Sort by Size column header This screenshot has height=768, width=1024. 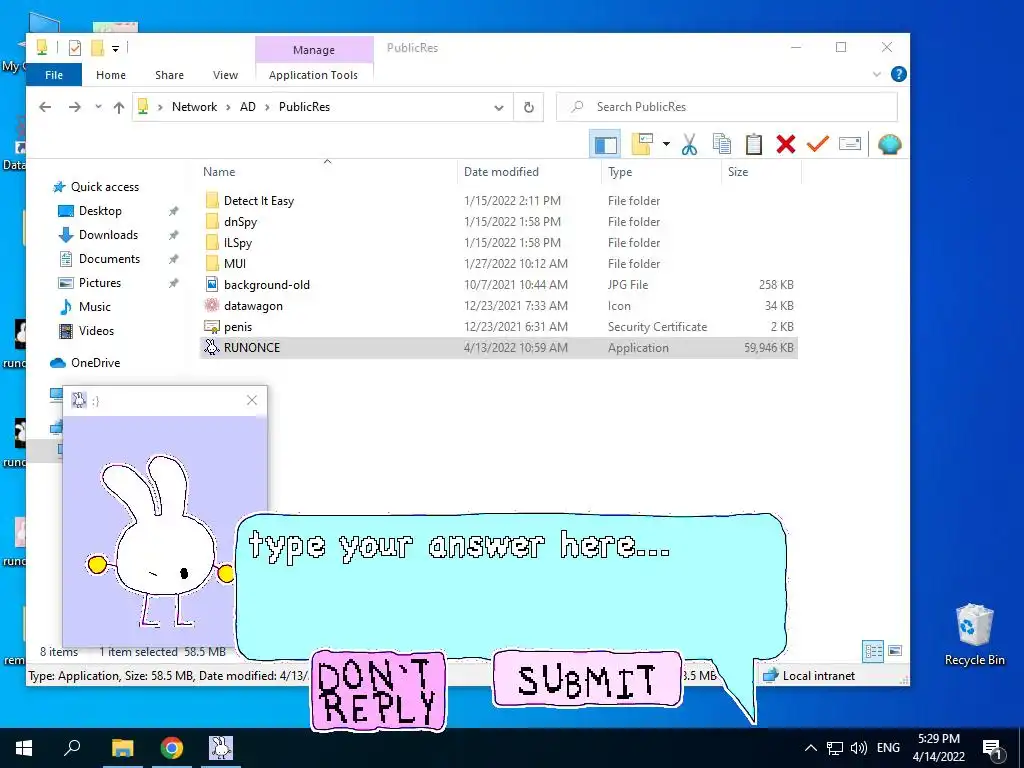click(738, 172)
